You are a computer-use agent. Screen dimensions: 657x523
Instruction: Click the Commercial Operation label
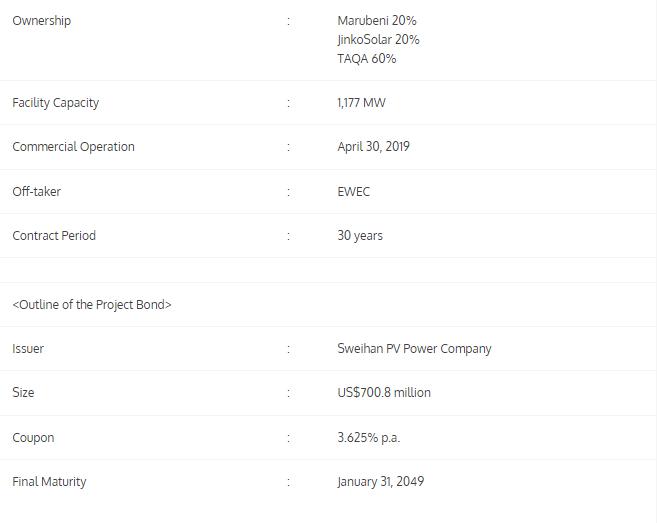(73, 147)
